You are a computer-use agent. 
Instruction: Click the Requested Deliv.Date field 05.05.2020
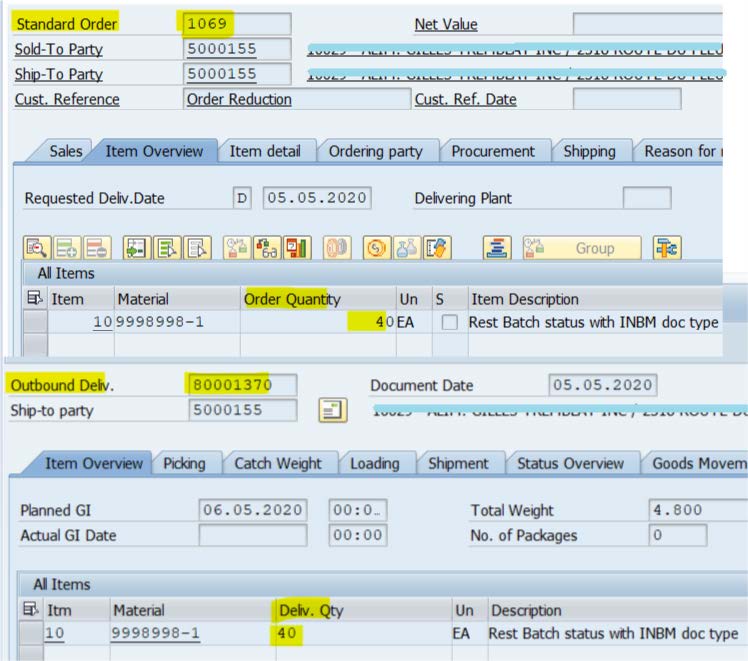click(316, 198)
